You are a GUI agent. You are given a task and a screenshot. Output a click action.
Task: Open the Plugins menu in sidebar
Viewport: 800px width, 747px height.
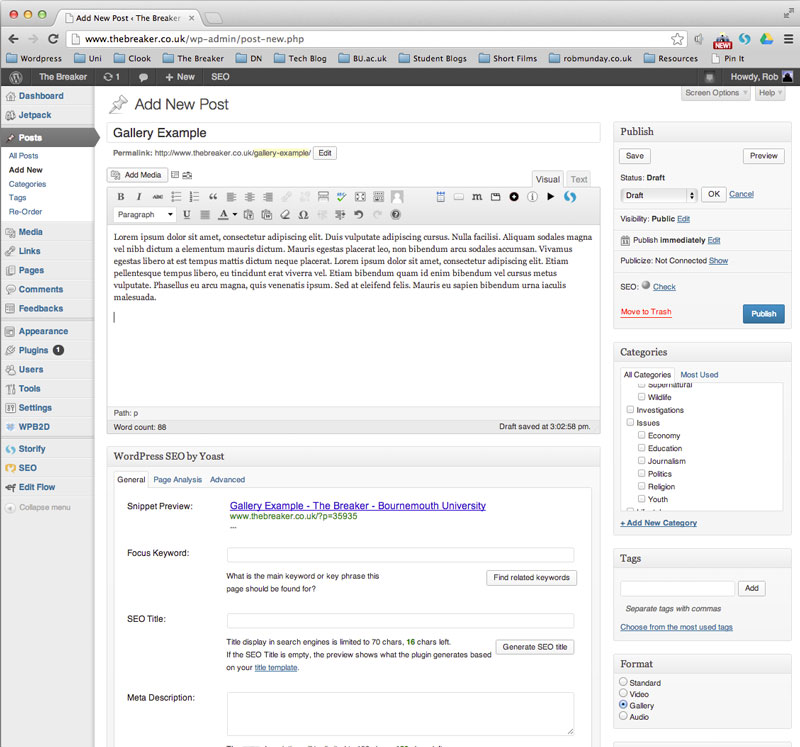[33, 351]
